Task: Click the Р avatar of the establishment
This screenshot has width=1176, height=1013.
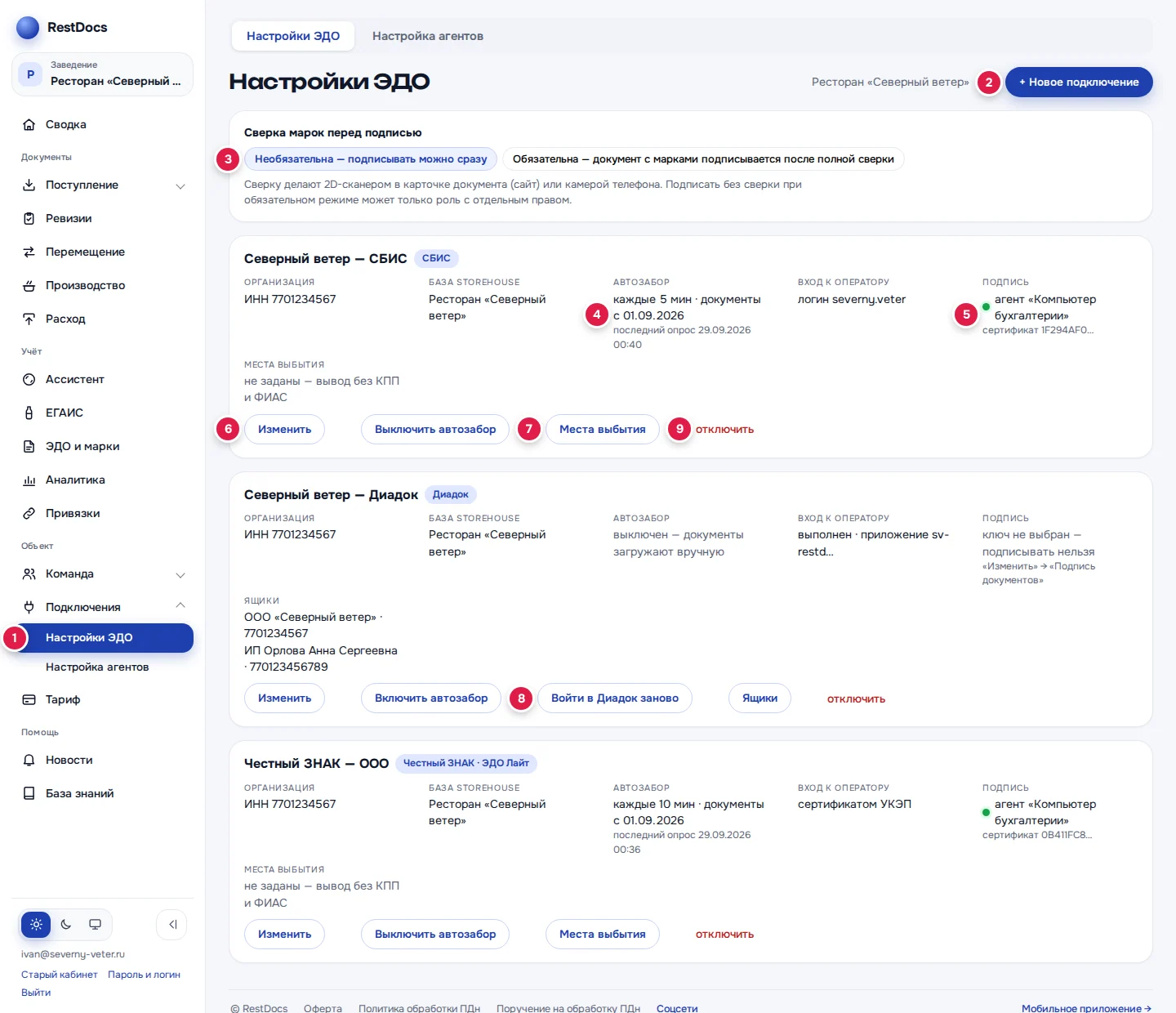Action: click(31, 74)
